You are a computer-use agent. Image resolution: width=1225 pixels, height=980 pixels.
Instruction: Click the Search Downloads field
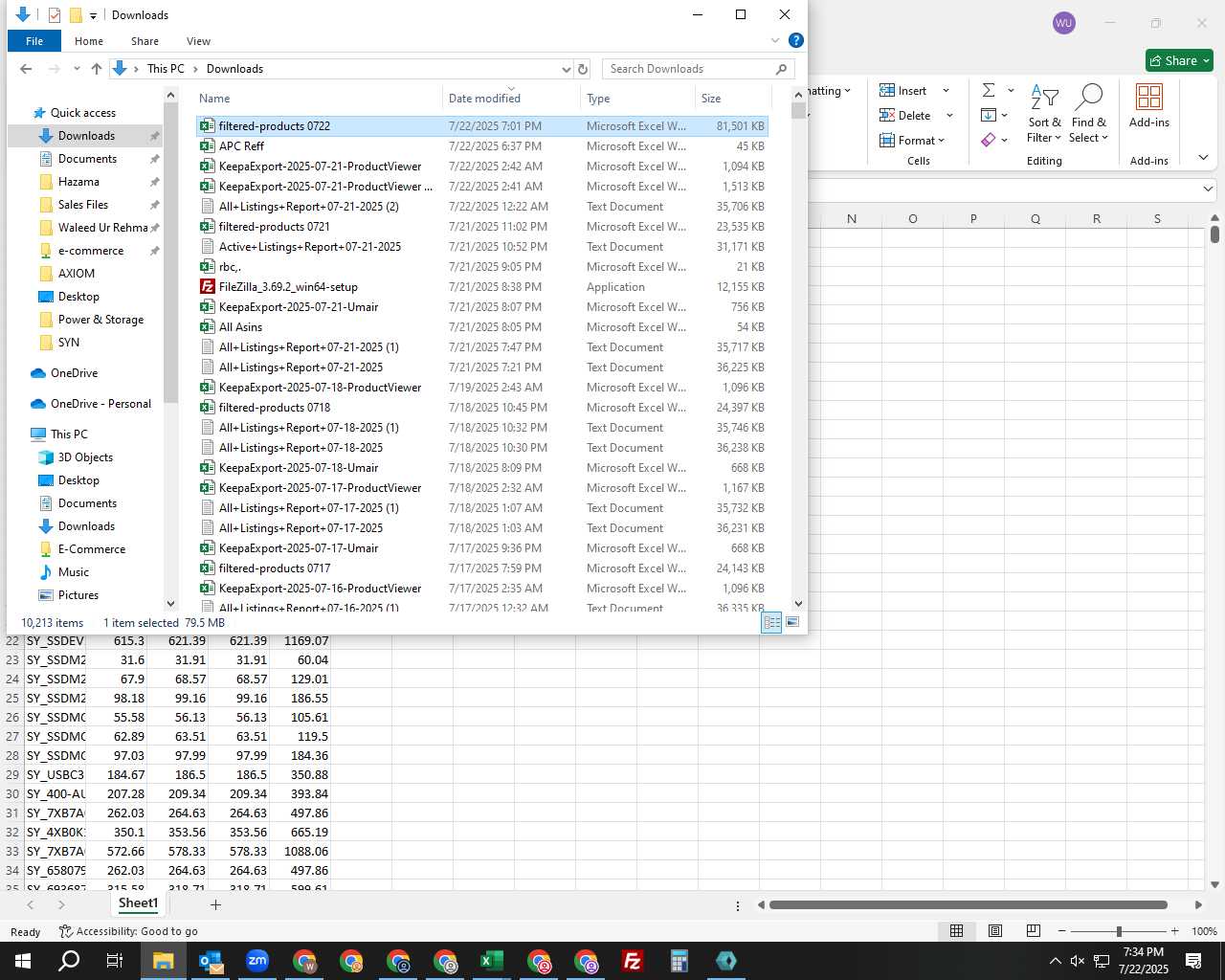tap(699, 69)
